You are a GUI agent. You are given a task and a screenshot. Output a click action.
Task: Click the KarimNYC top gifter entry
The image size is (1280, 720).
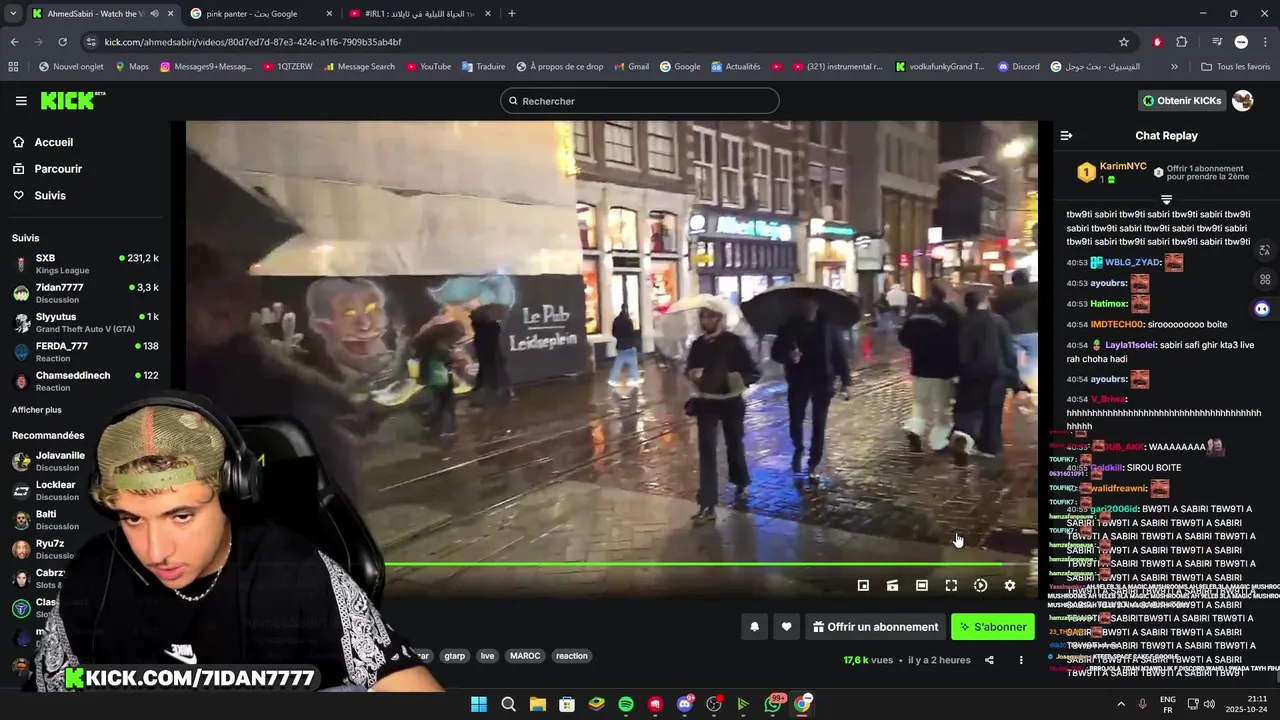tap(1111, 172)
